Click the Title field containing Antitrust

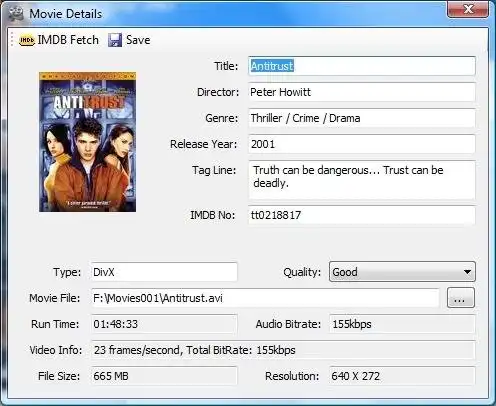[362, 66]
